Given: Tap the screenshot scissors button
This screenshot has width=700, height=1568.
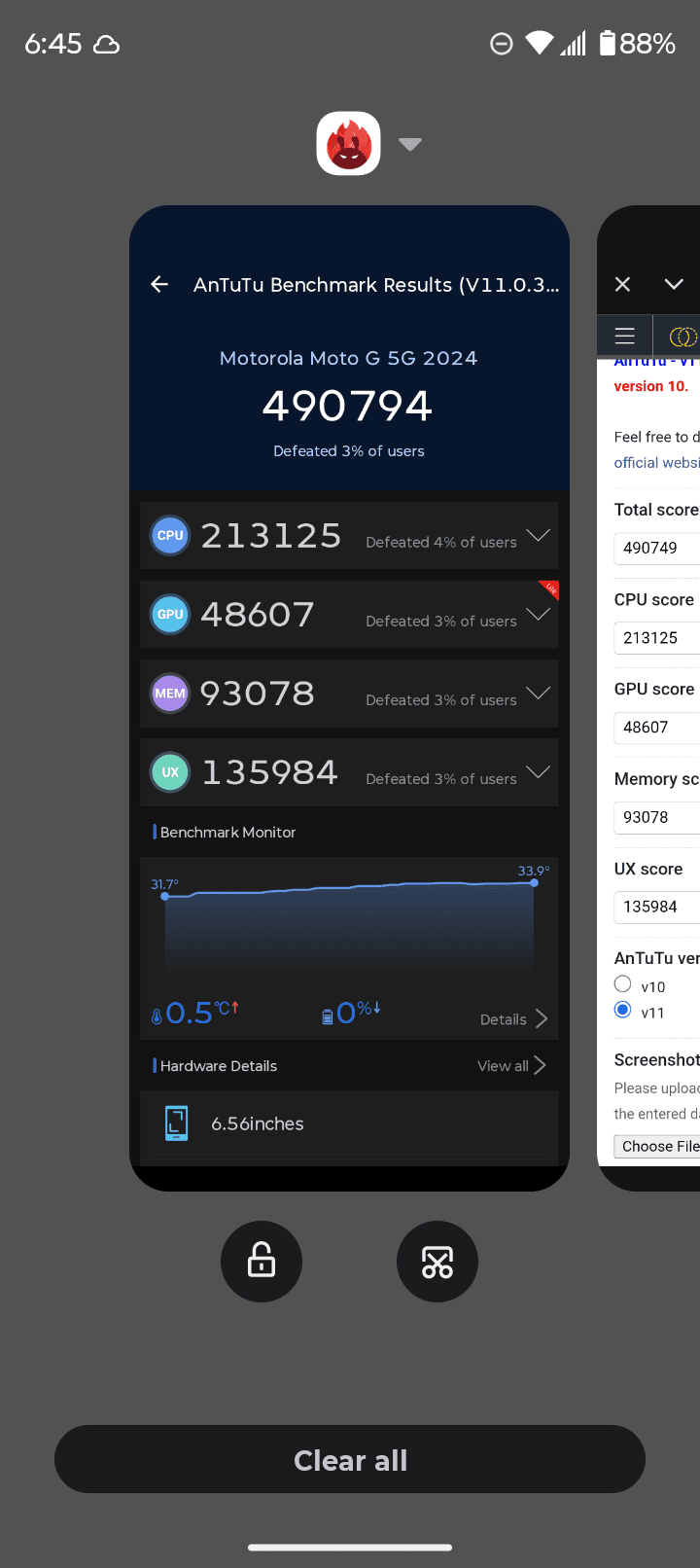Looking at the screenshot, I should [x=437, y=1262].
